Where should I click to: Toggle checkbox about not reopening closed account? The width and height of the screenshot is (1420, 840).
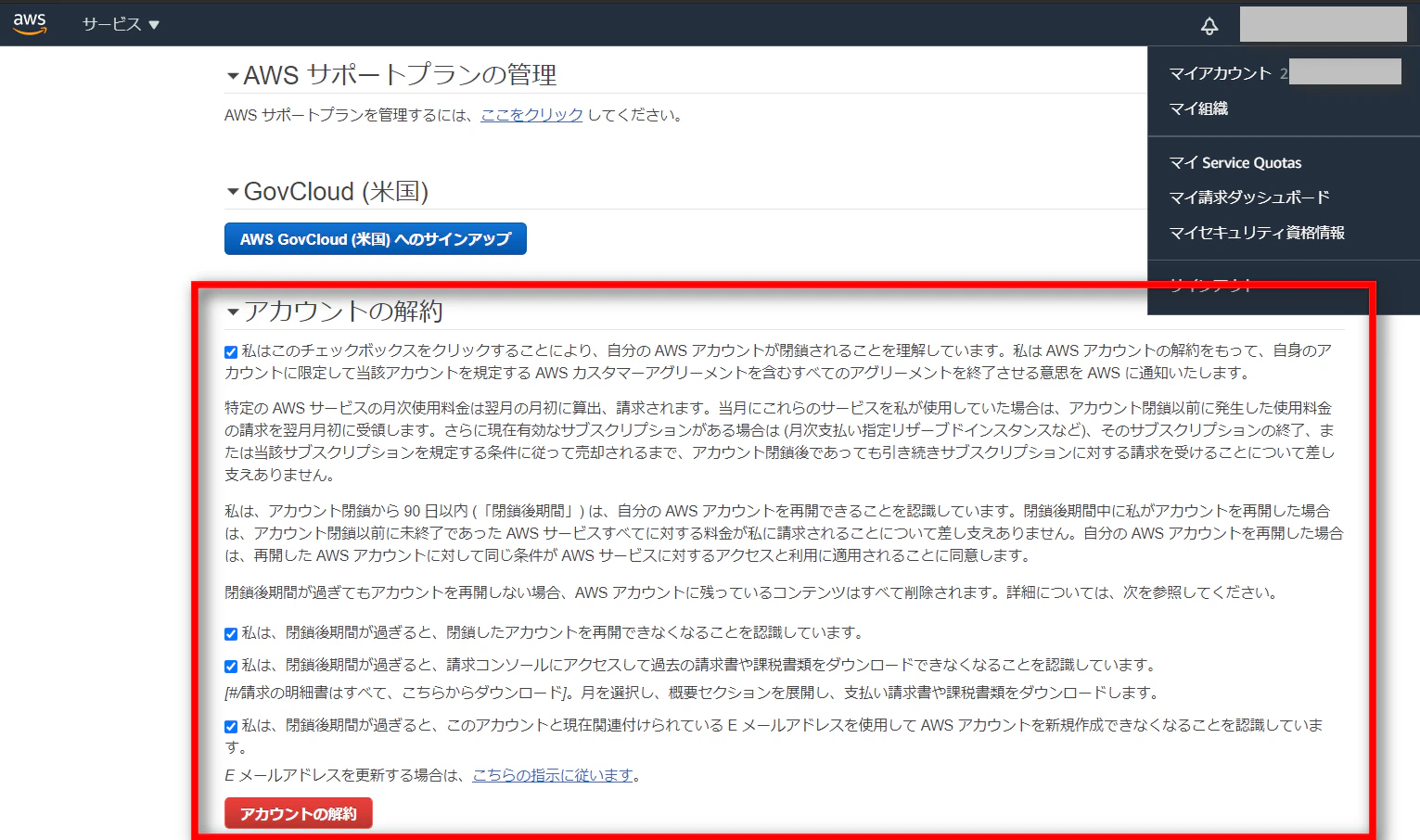tap(231, 634)
